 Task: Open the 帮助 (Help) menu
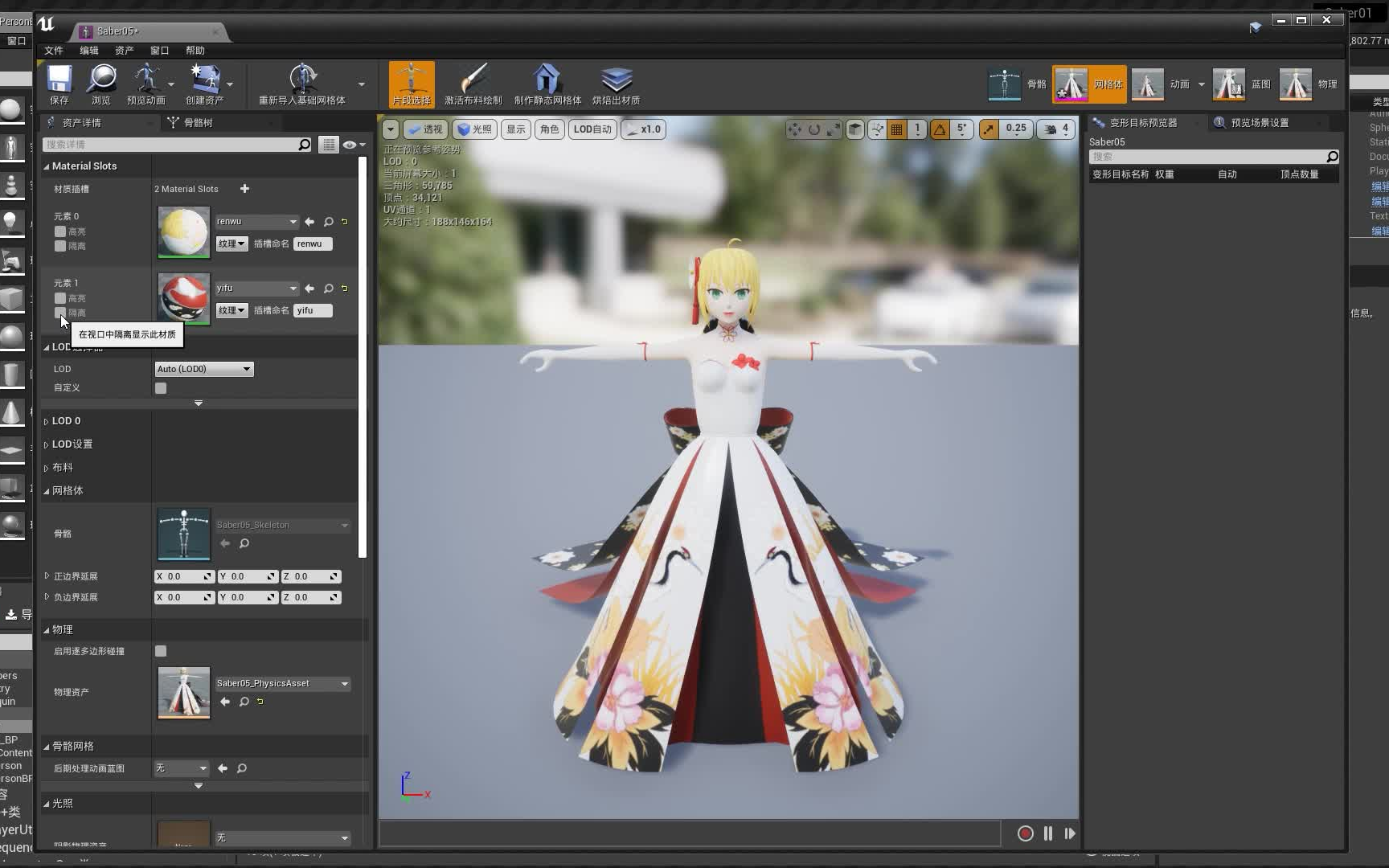195,51
